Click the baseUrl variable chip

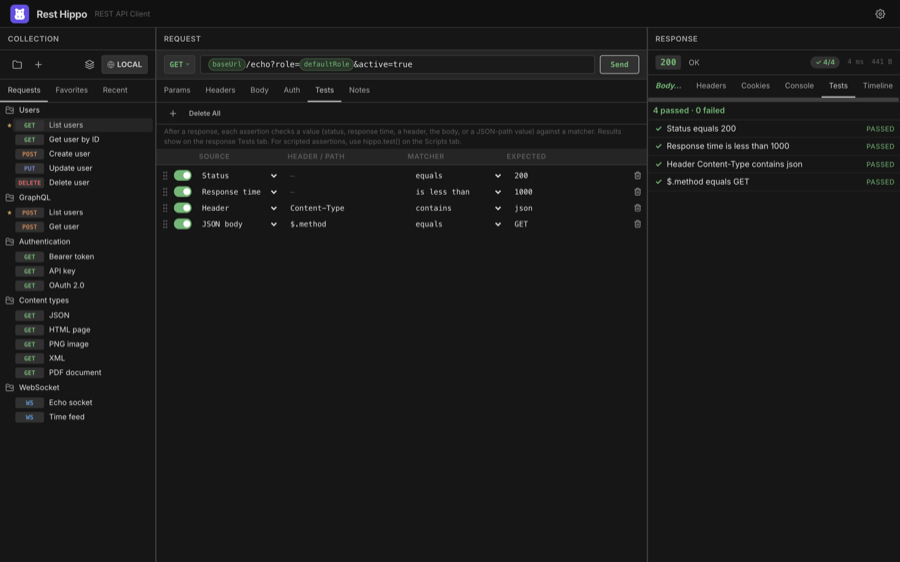(x=227, y=64)
